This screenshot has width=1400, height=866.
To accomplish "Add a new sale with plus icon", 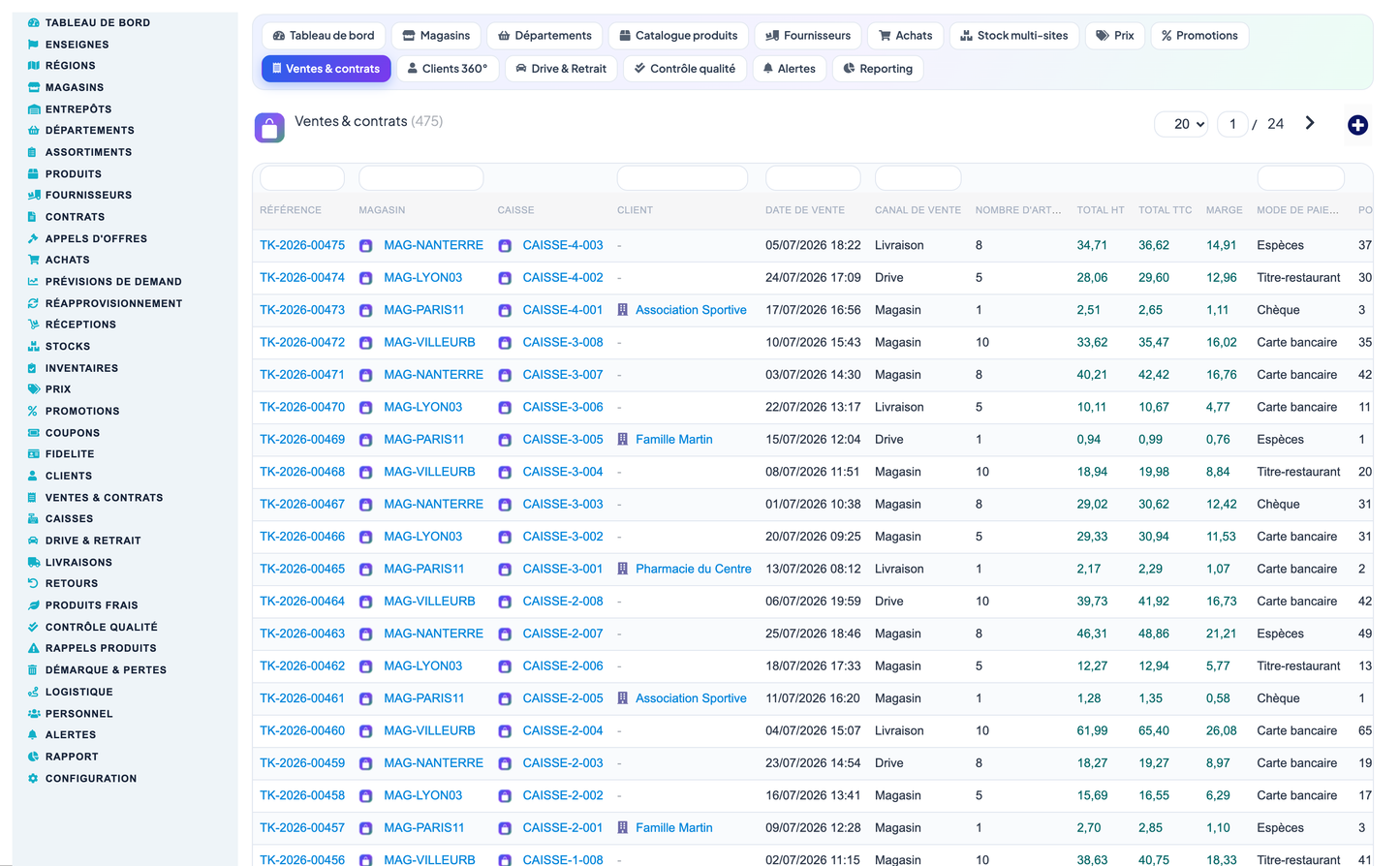I will [x=1357, y=125].
